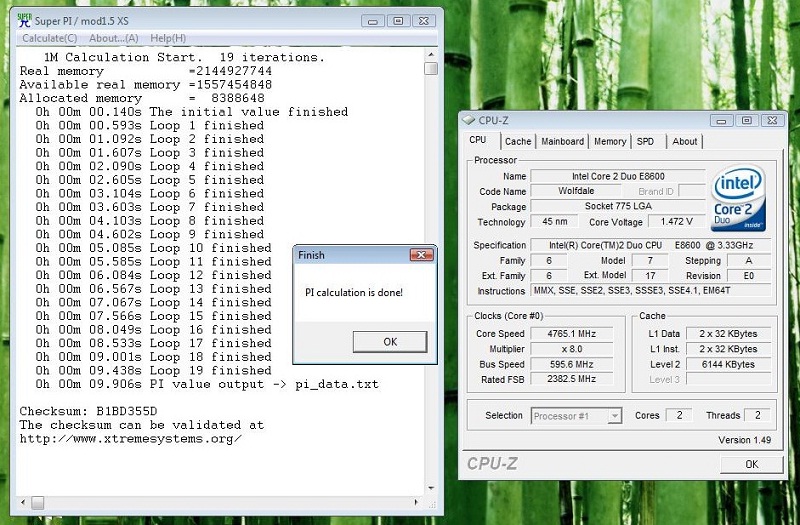This screenshot has height=525, width=800.
Task: Click the 'PI value output -> pi_data.txt' line
Action: [x=207, y=384]
